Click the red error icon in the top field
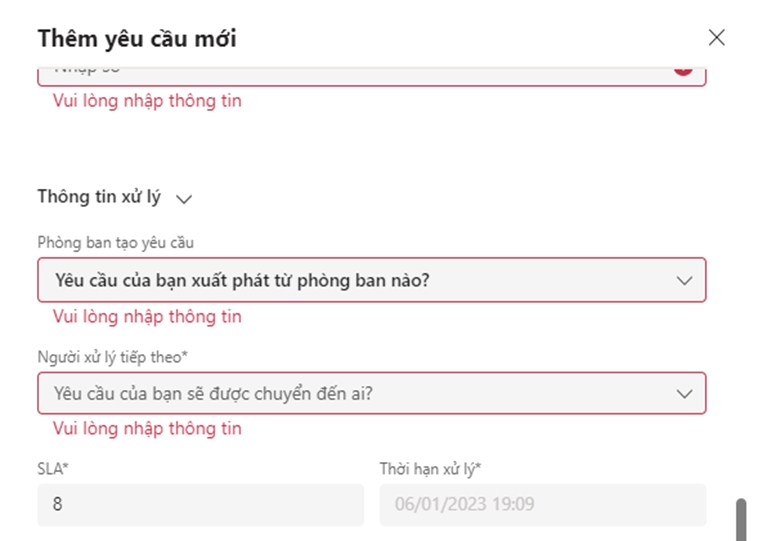This screenshot has height=541, width=767. (x=683, y=70)
